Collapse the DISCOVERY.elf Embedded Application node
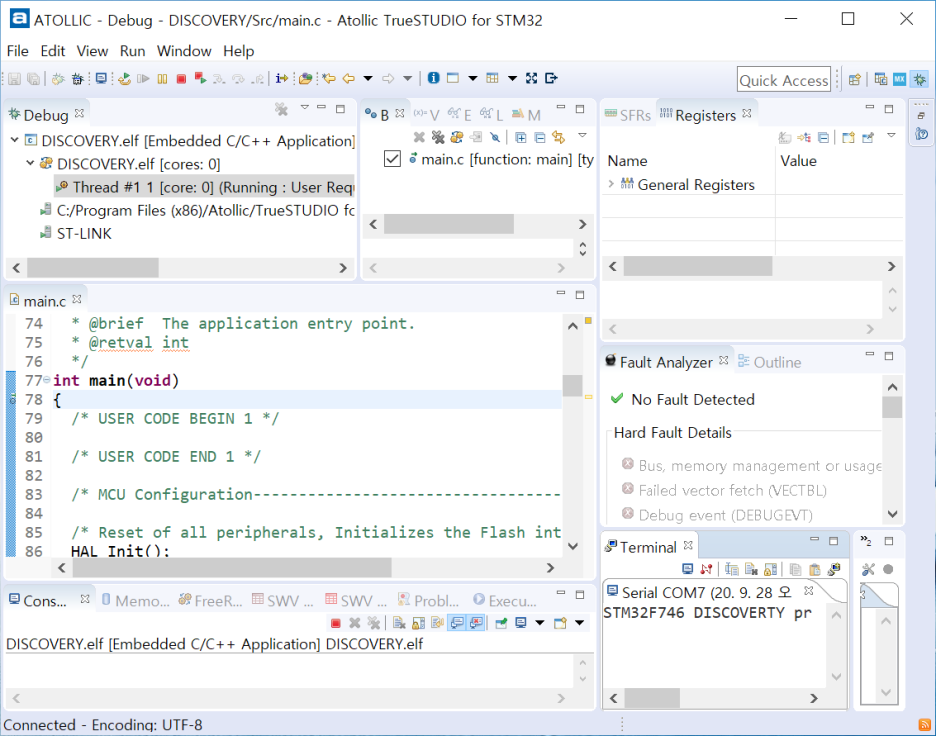 click(14, 140)
